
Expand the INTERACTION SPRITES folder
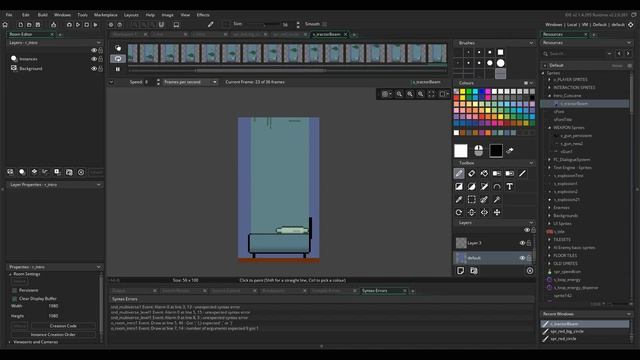(x=549, y=87)
